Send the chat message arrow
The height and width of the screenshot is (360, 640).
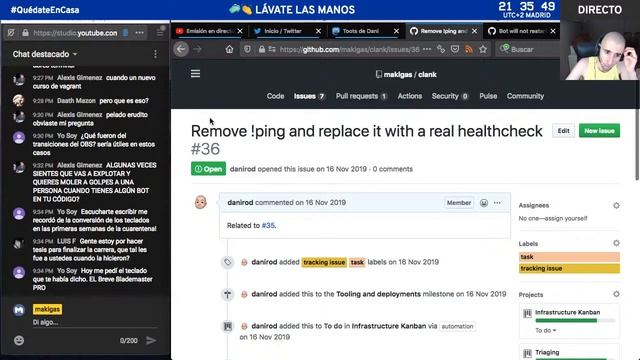(151, 340)
